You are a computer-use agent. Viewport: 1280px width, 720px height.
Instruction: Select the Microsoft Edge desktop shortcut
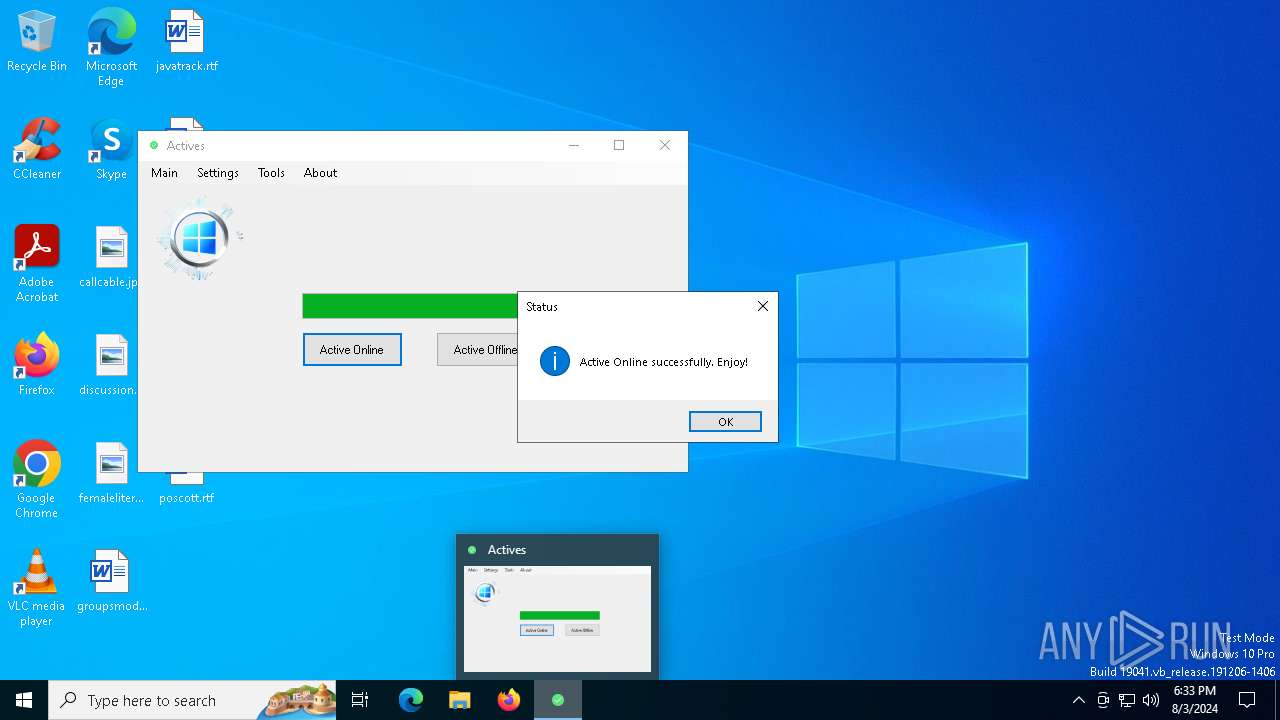point(111,48)
